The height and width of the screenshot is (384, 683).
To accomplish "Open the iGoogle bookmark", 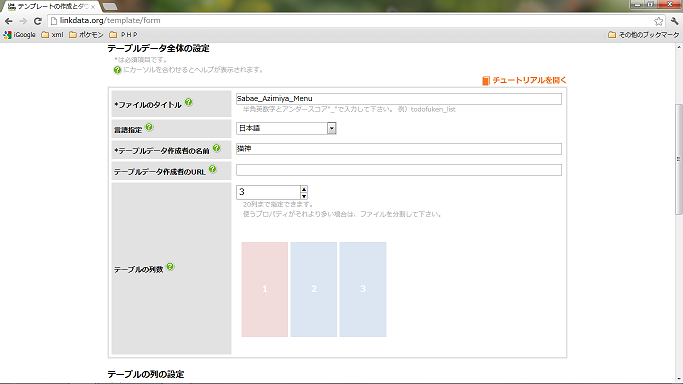I will (20, 34).
